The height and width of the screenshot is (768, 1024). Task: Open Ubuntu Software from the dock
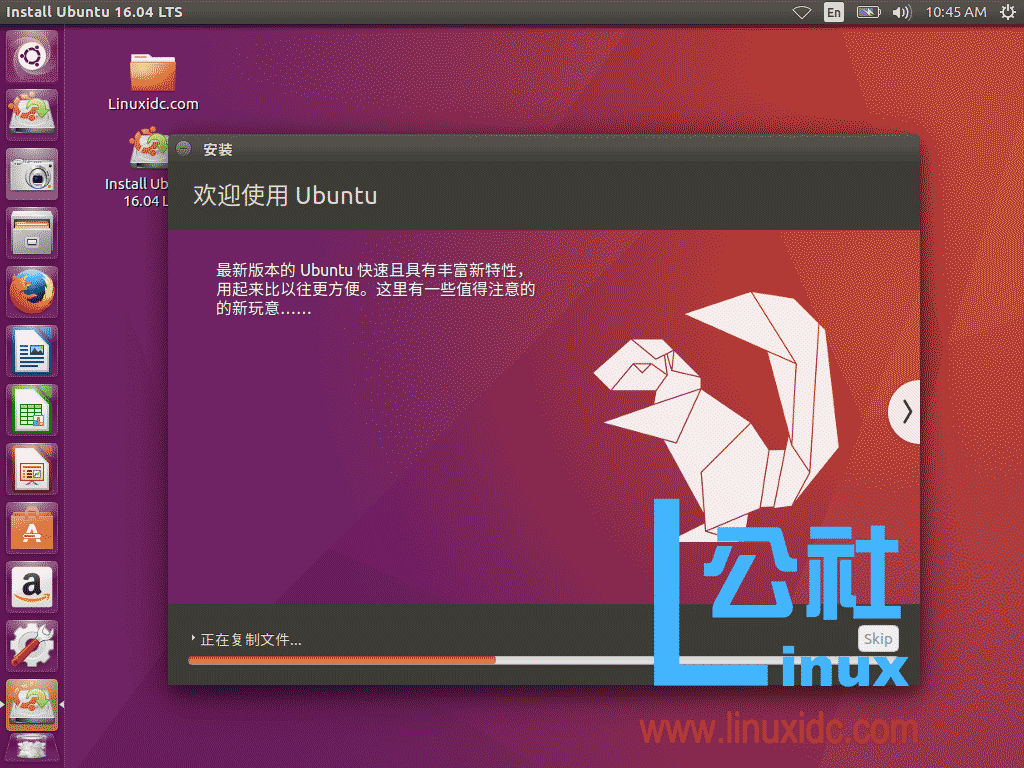tap(31, 528)
